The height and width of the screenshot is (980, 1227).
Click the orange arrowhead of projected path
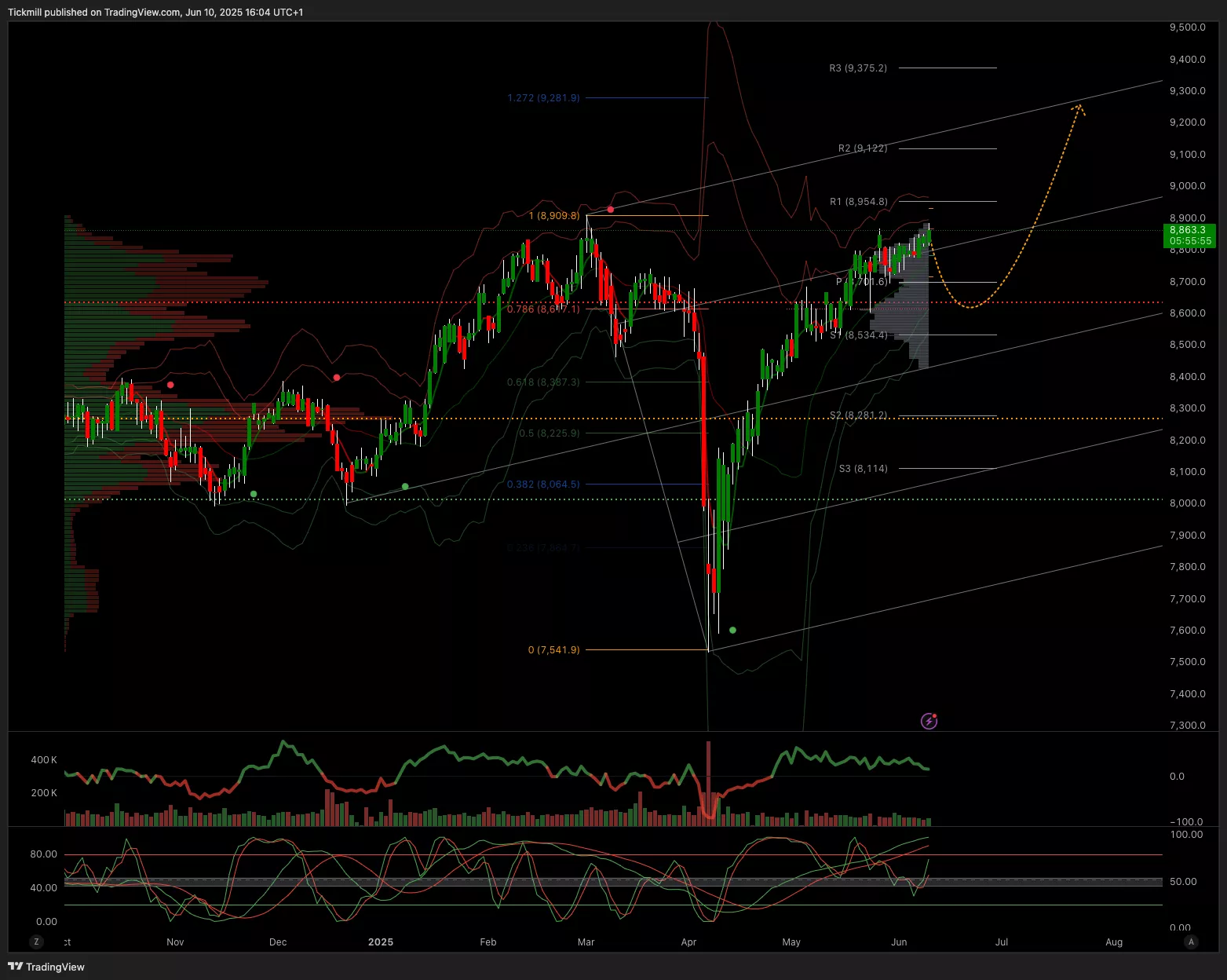pos(1080,108)
